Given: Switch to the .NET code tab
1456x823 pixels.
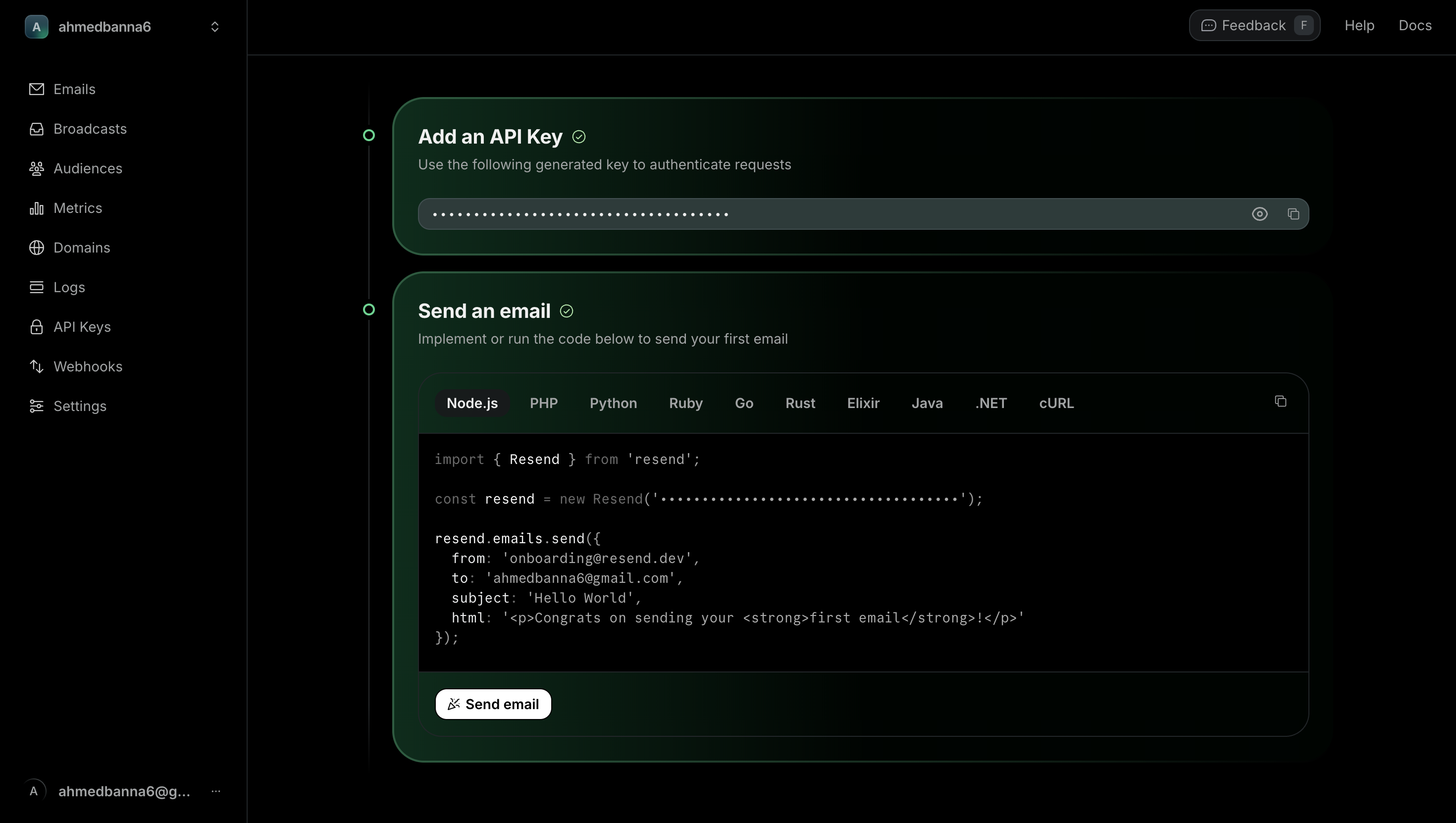Looking at the screenshot, I should (x=991, y=403).
